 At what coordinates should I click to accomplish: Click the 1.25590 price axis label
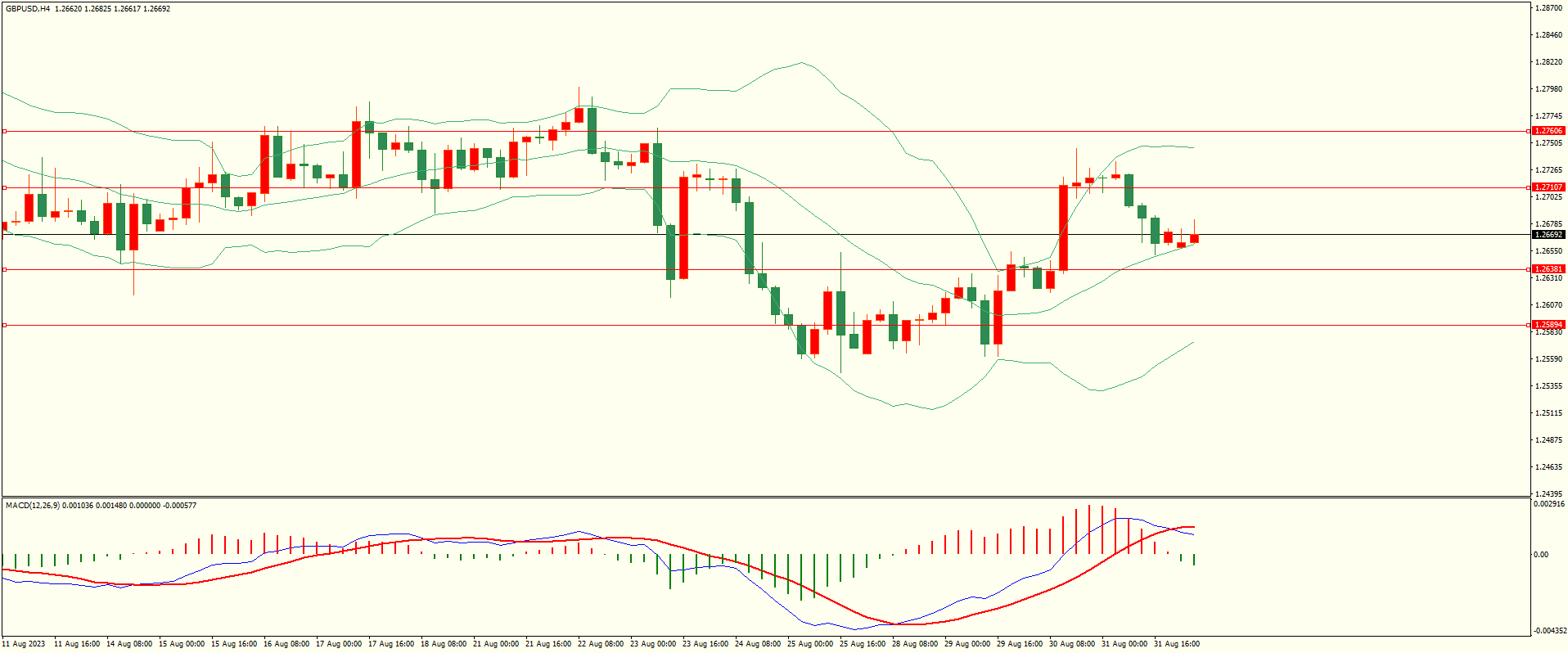1549,359
